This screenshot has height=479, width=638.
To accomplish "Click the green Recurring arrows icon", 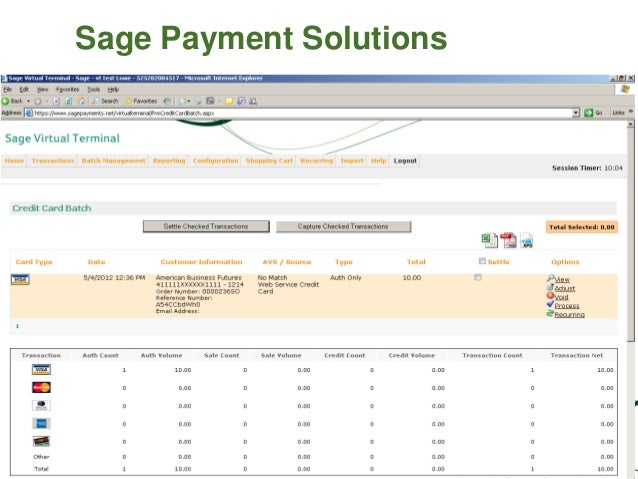I will pyautogui.click(x=551, y=313).
